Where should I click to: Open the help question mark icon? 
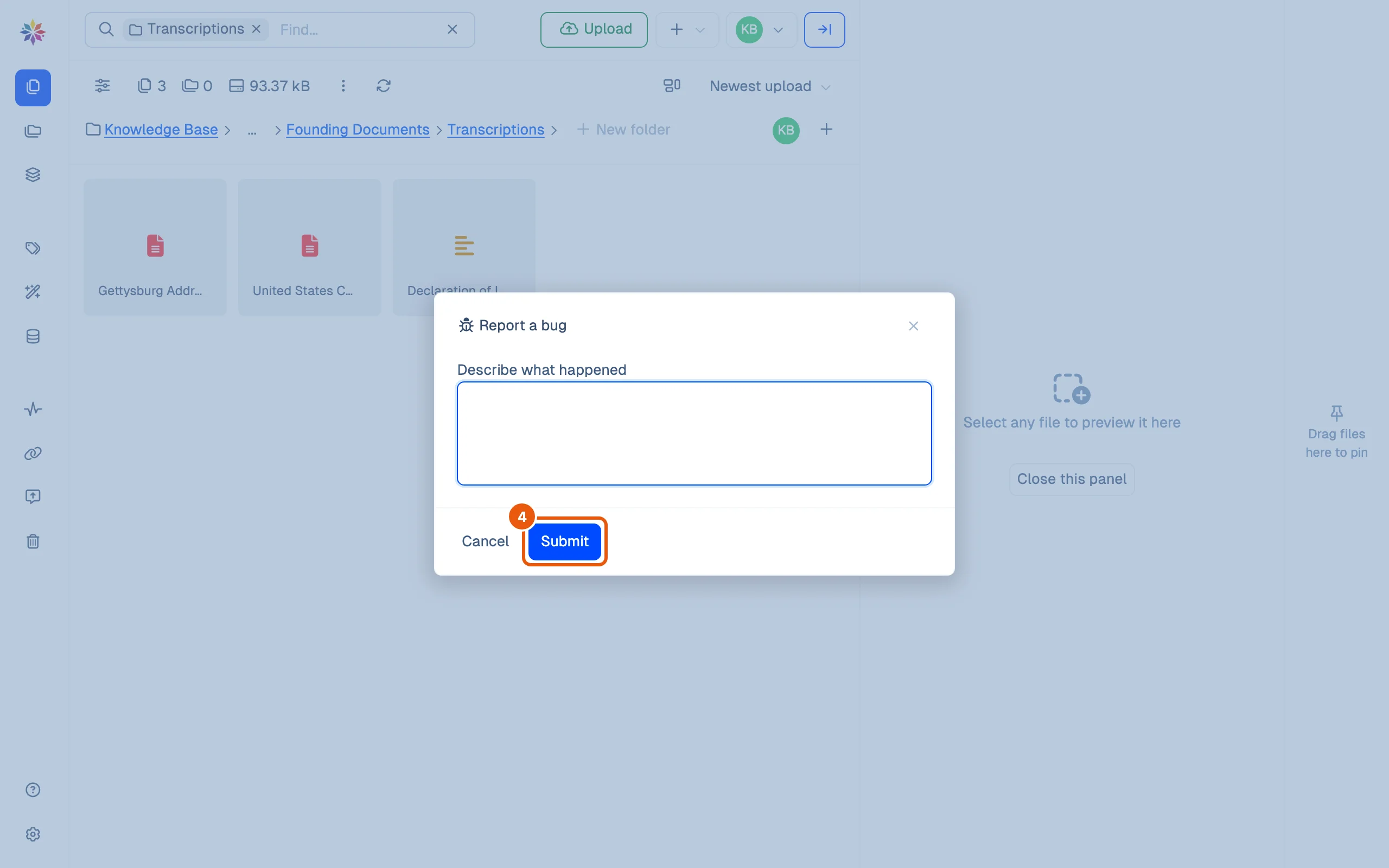(x=33, y=790)
